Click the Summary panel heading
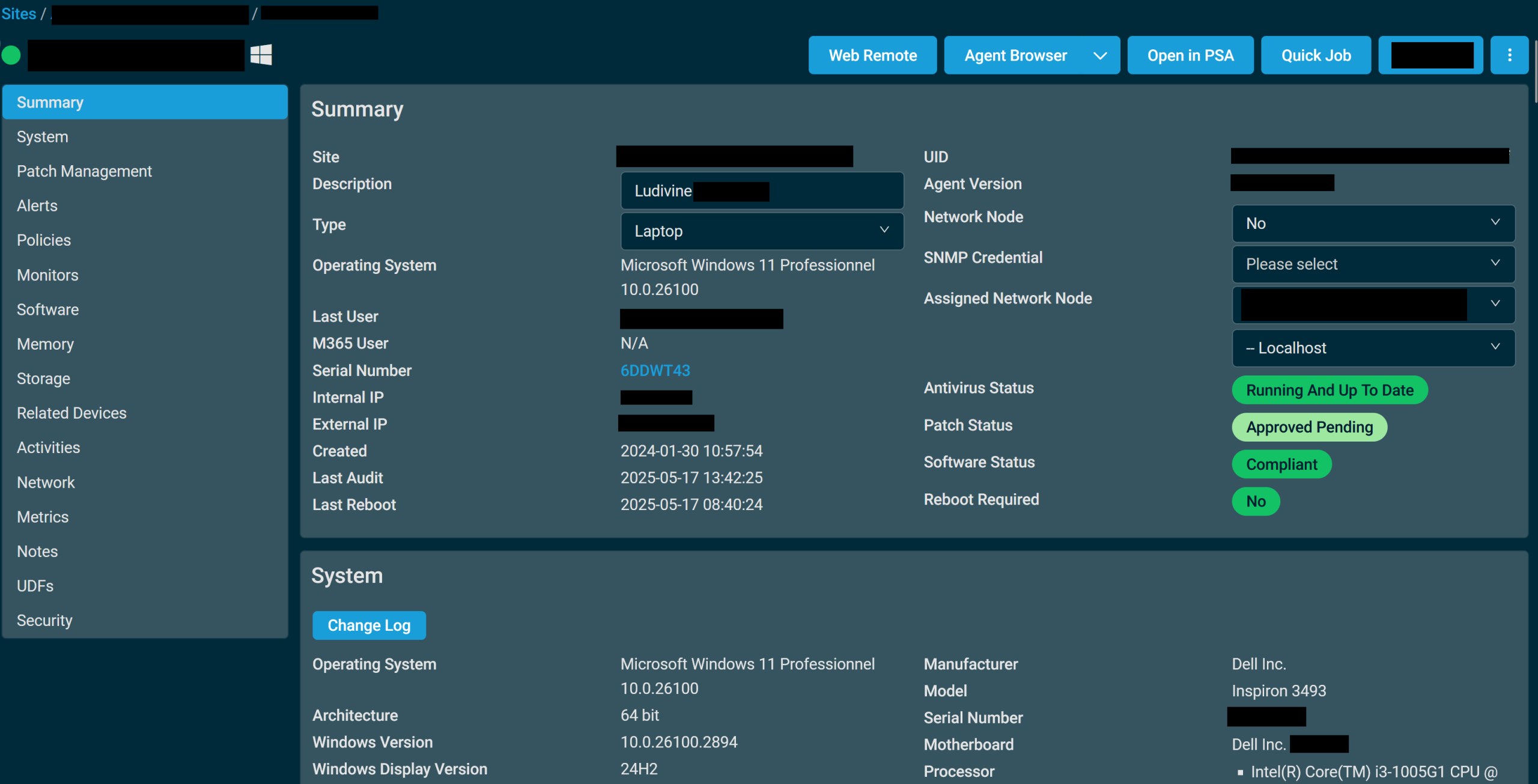1538x784 pixels. (x=357, y=109)
